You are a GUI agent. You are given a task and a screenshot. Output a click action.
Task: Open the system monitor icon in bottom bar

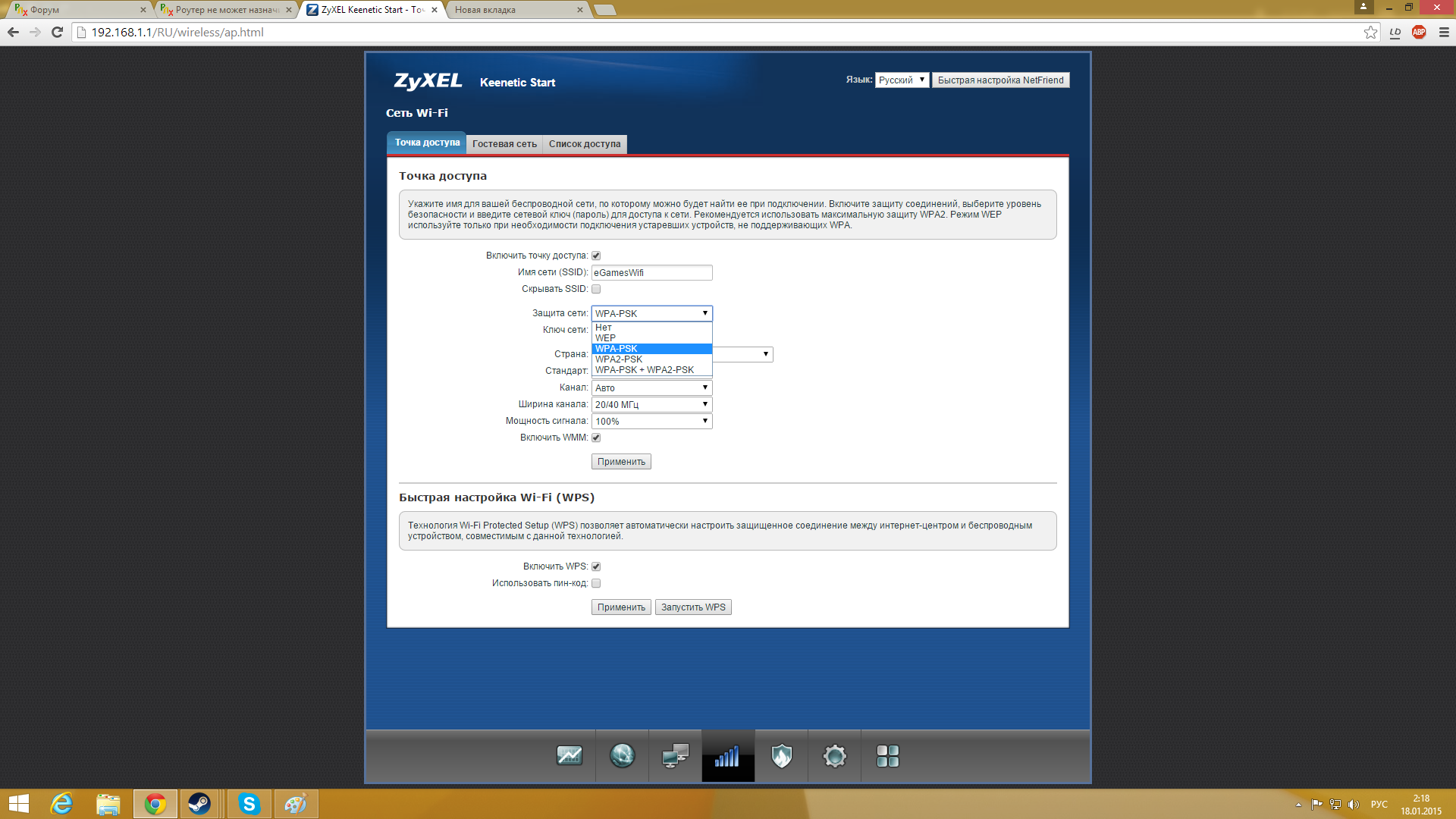569,755
